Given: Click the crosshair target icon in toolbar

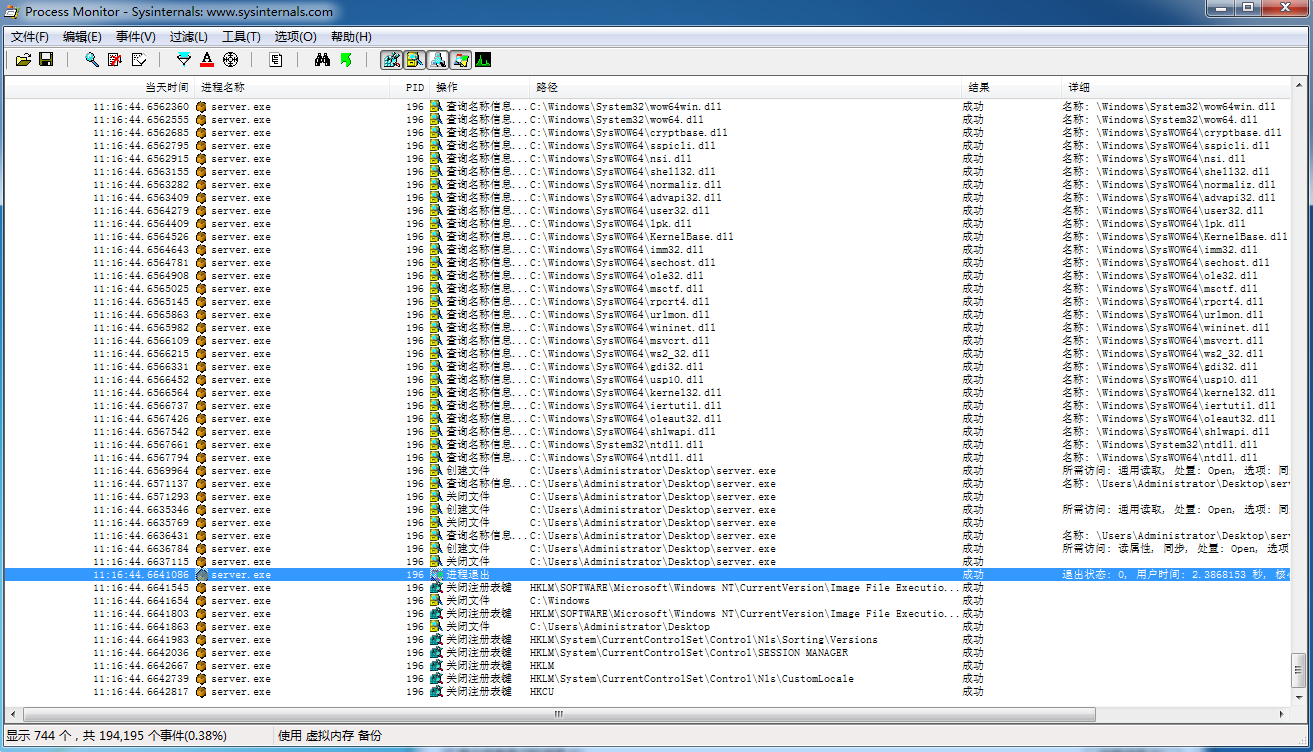Looking at the screenshot, I should [x=230, y=60].
